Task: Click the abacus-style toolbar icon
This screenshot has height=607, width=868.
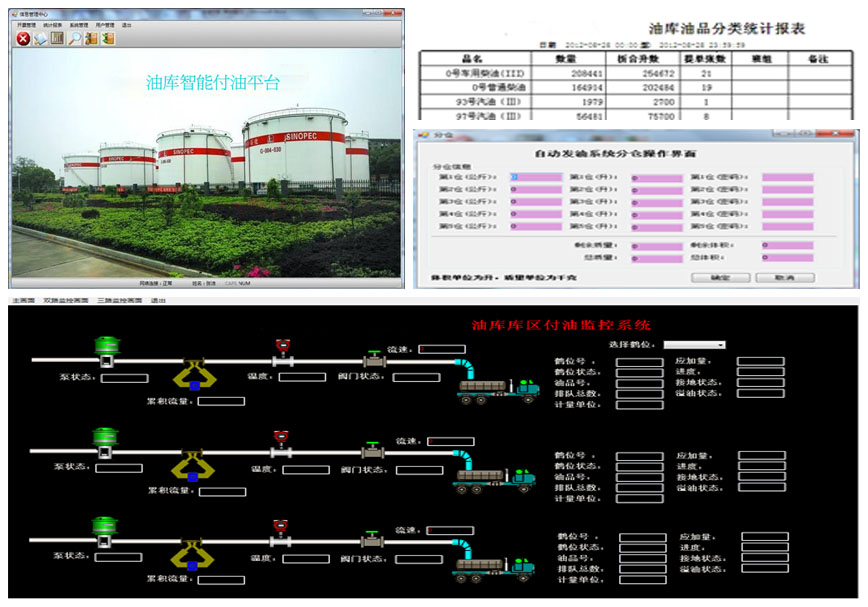Action: pyautogui.click(x=57, y=39)
